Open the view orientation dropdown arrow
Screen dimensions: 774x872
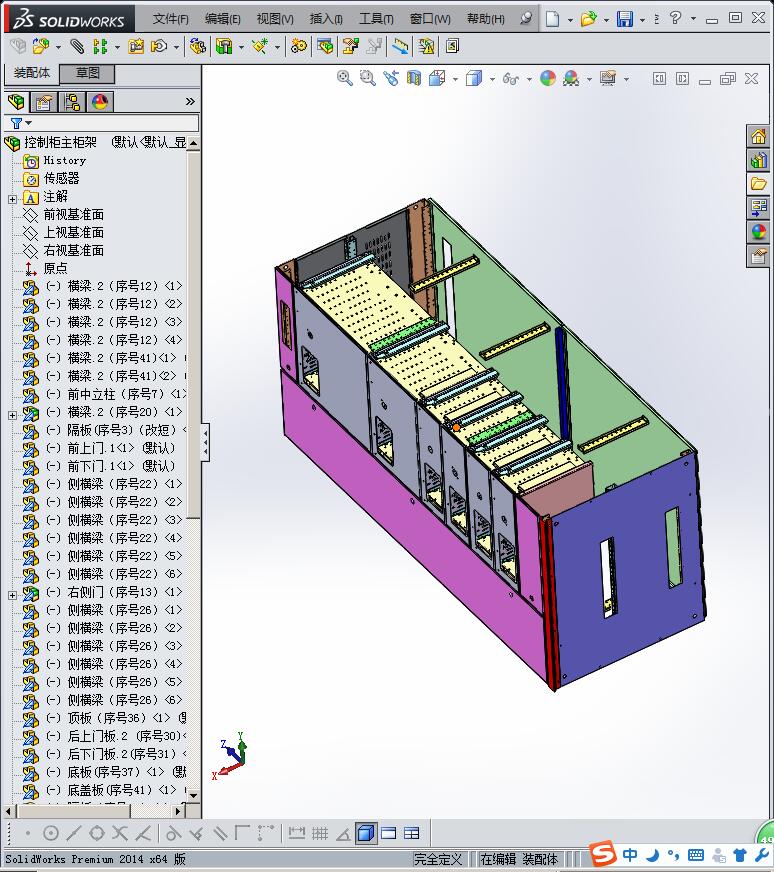tap(455, 79)
